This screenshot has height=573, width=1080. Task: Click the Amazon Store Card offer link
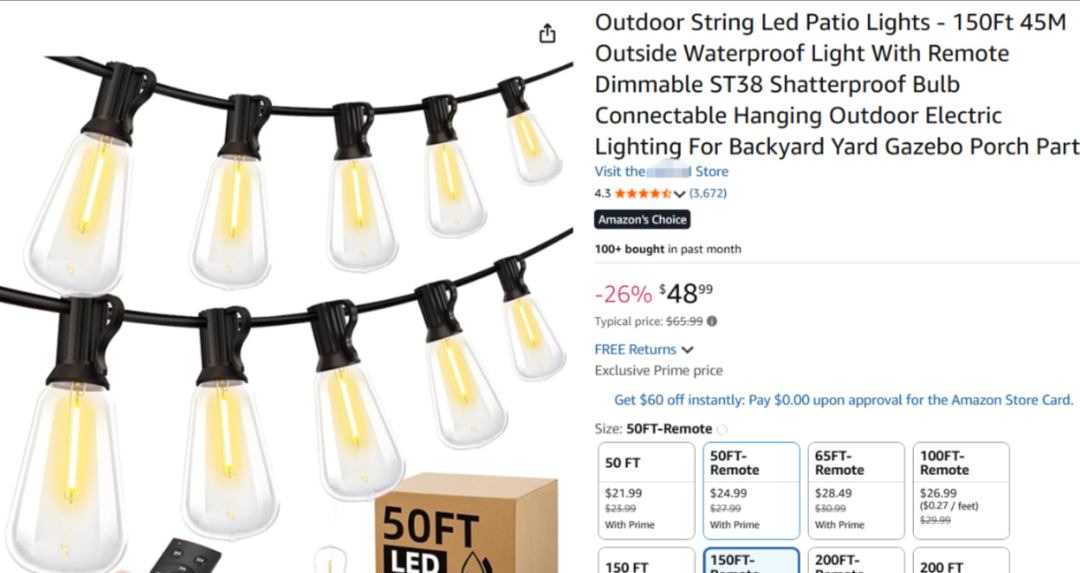click(x=843, y=400)
